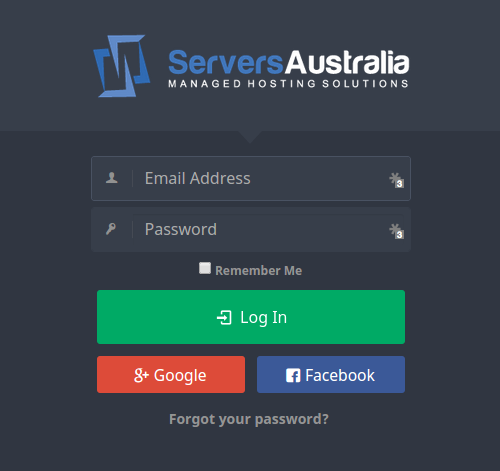500x471 pixels.
Task: Click the Managed Hosting Solutions tagline
Action: point(289,83)
